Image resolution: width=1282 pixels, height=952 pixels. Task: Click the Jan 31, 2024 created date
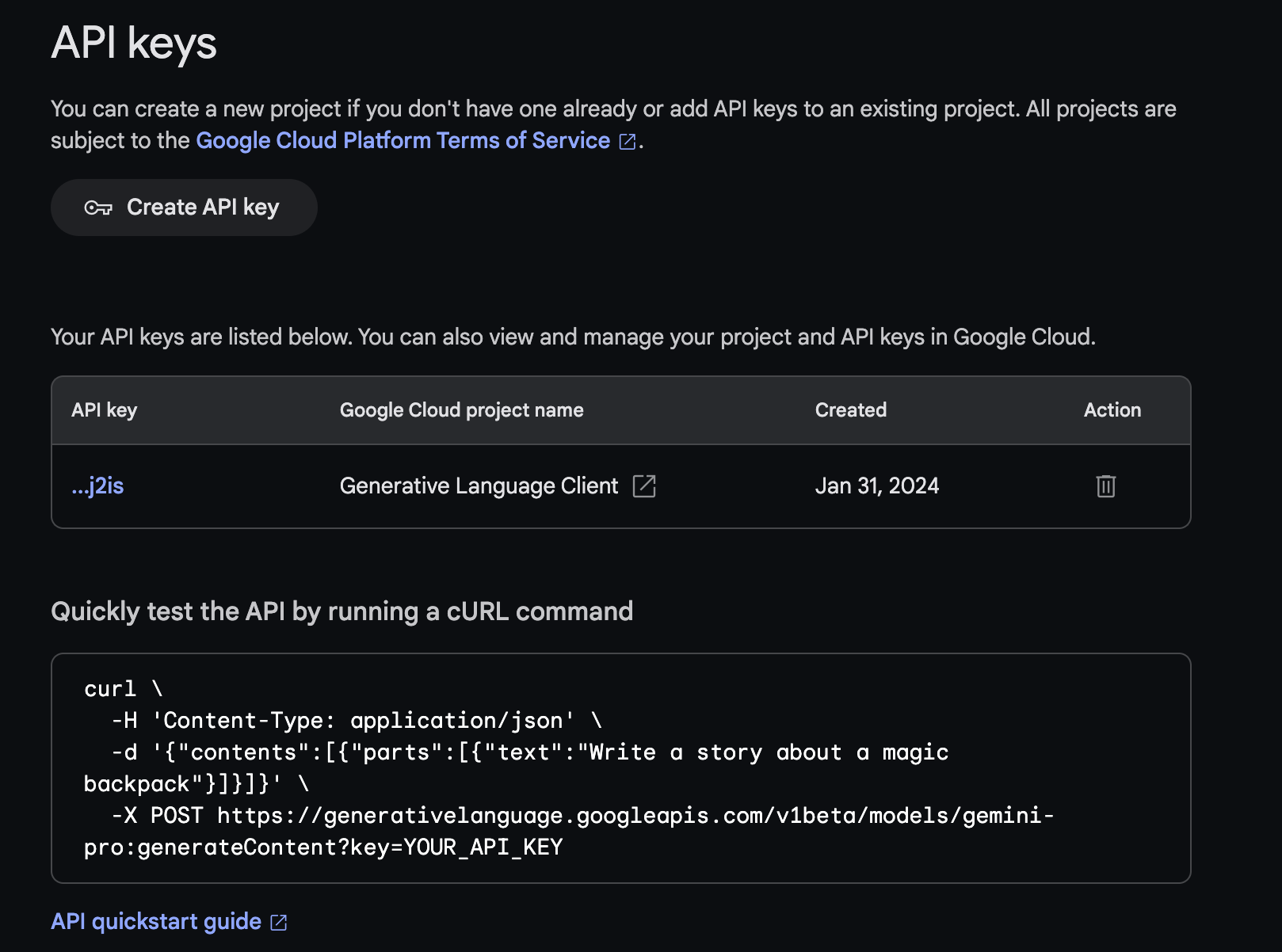tap(876, 486)
